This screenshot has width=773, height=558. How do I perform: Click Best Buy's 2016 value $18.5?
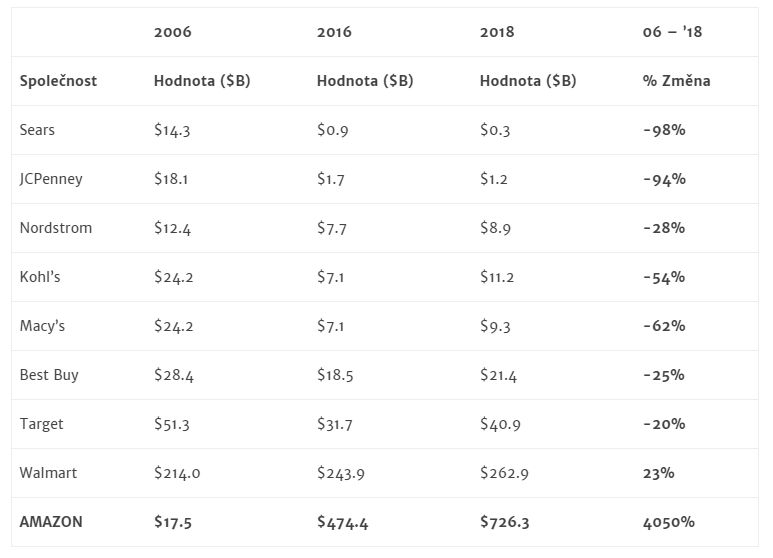pos(337,375)
